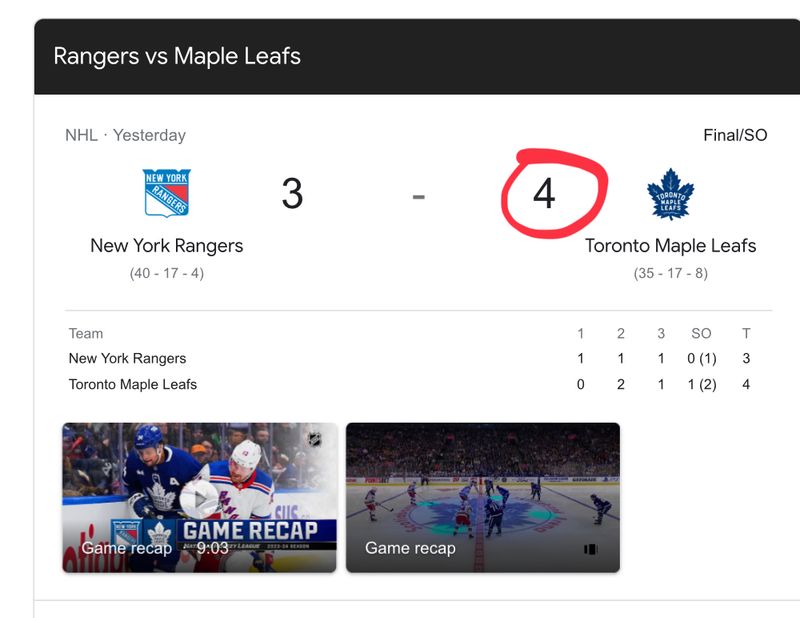Screen dimensions: 800x618
Task: Click the Toronto Maple Leafs logo
Action: (670, 193)
